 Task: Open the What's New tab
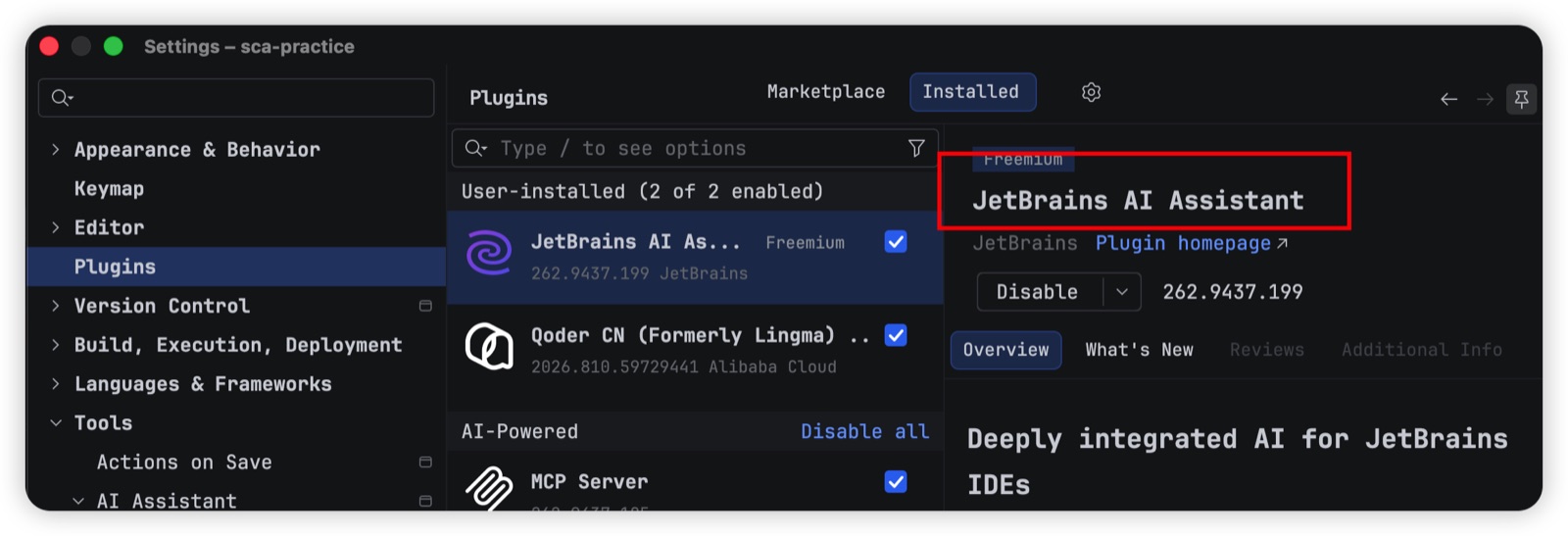click(x=1140, y=350)
